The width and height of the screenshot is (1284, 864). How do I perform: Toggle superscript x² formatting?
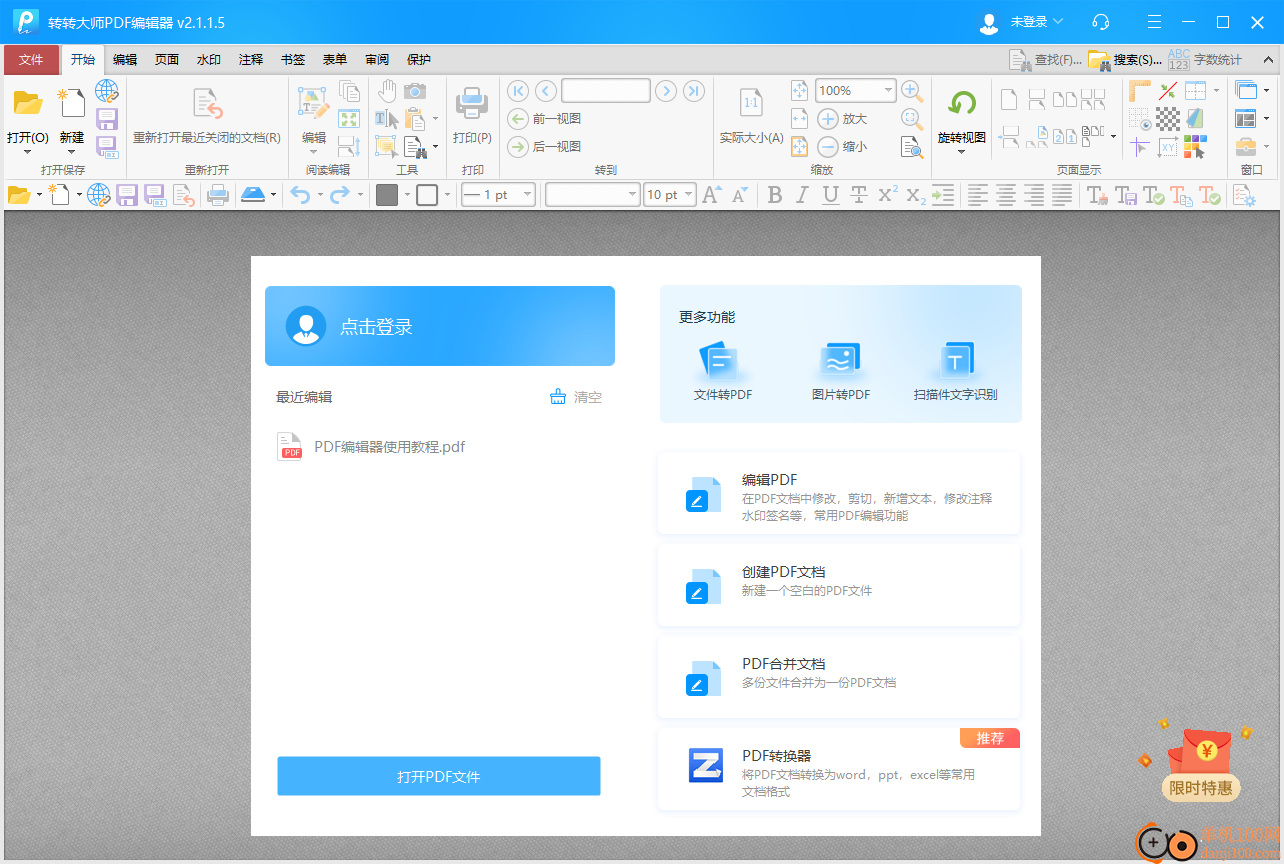coord(887,195)
